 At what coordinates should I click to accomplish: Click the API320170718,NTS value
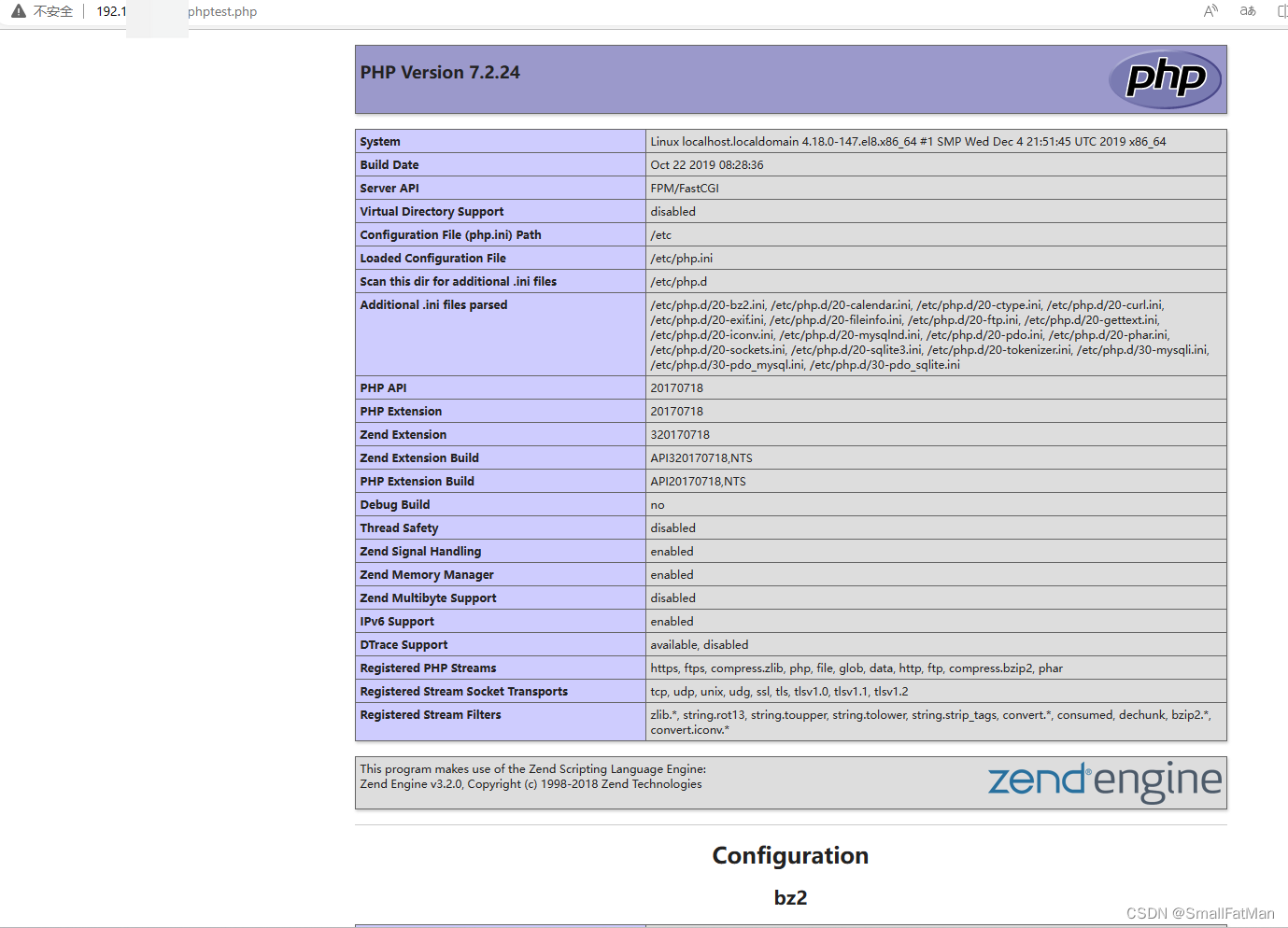click(x=701, y=457)
